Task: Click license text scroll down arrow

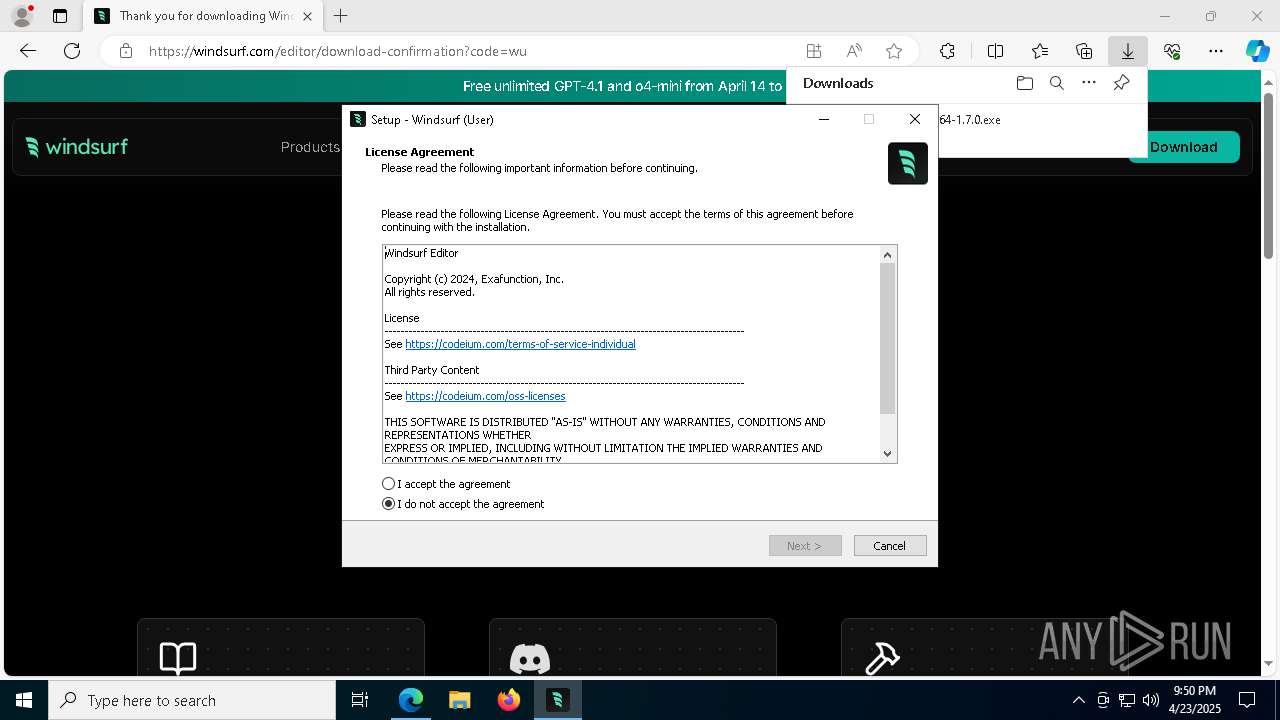Action: coord(887,454)
